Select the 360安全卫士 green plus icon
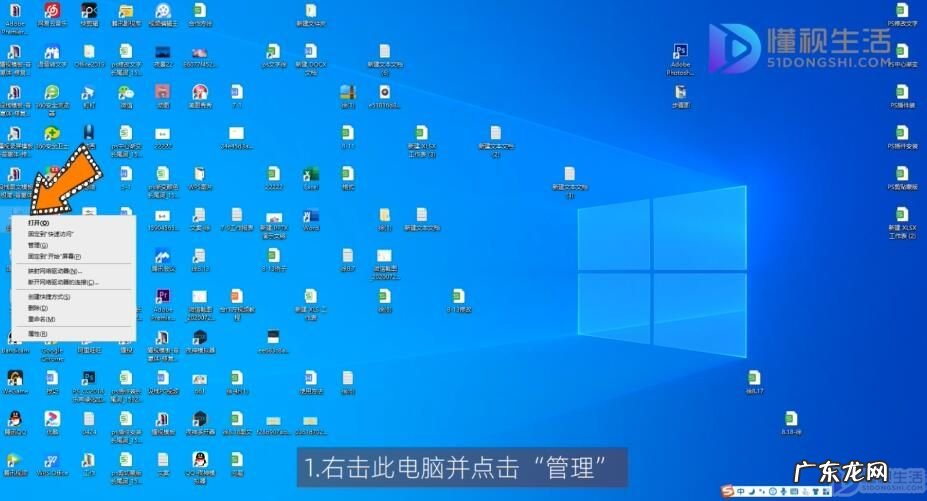Image resolution: width=927 pixels, height=501 pixels. click(52, 133)
